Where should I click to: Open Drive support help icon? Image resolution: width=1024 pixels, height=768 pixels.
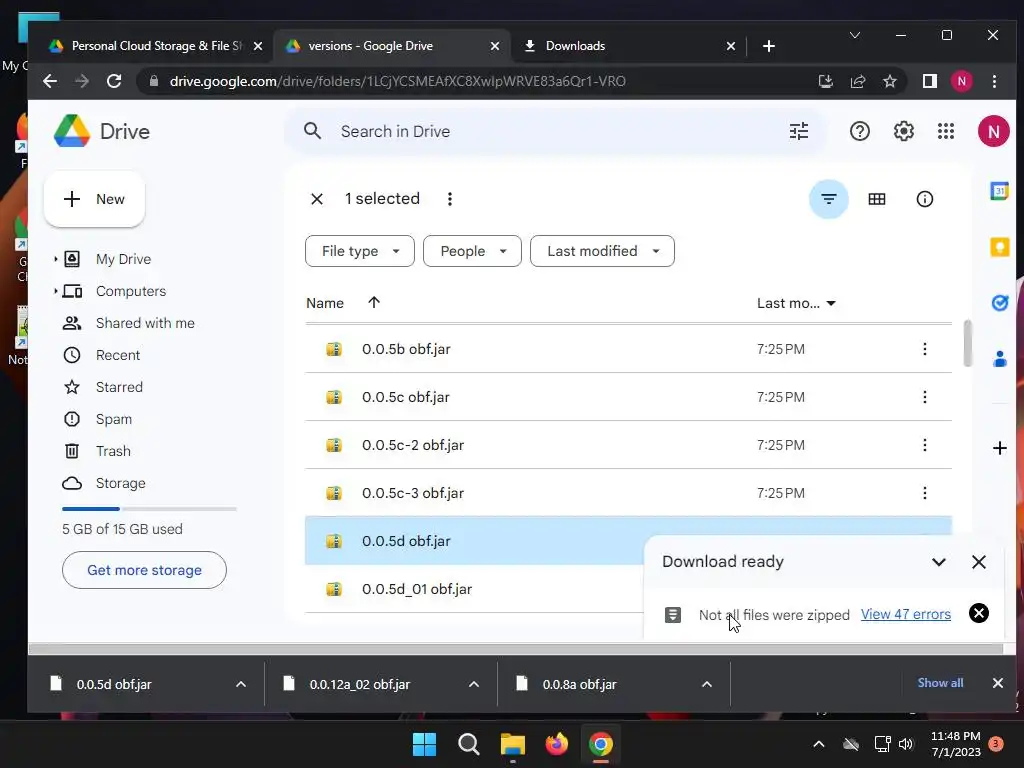(x=859, y=131)
